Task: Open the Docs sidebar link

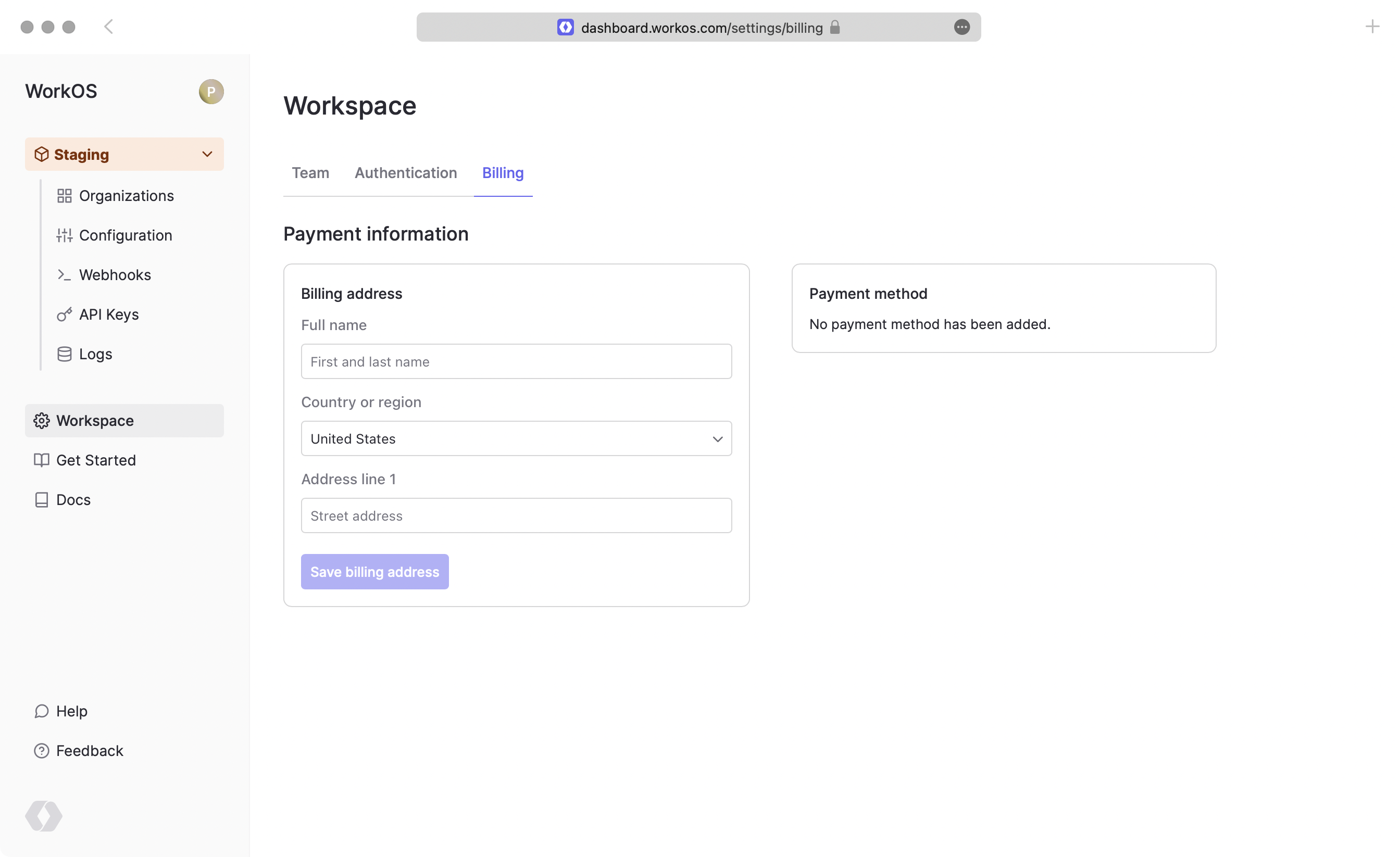Action: point(73,500)
